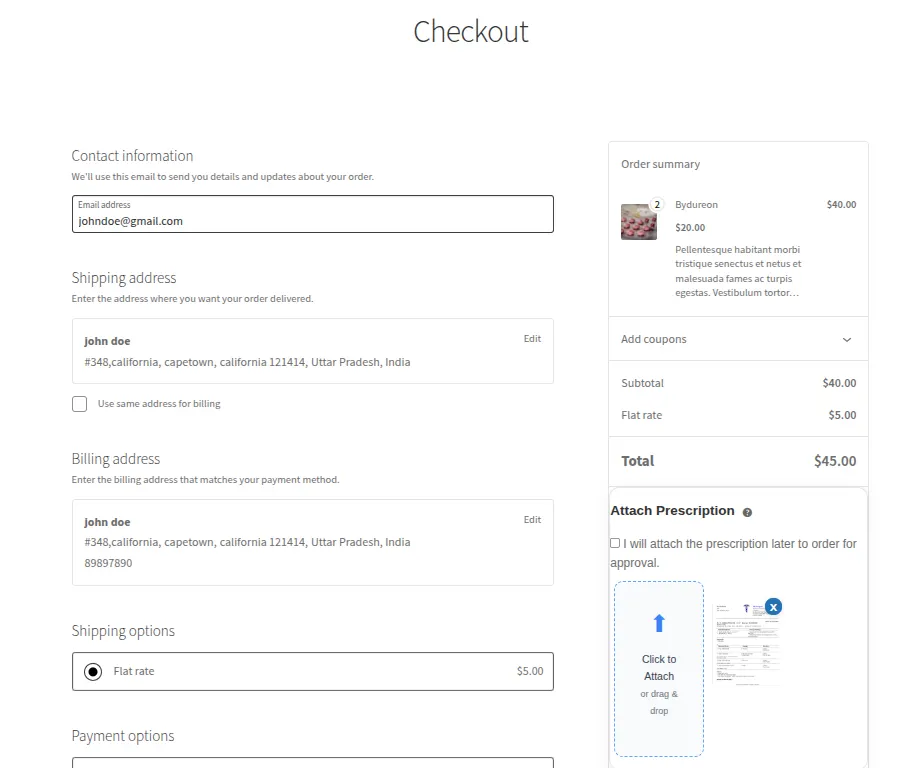
Task: Expand the Add coupons section
Action: pos(653,339)
